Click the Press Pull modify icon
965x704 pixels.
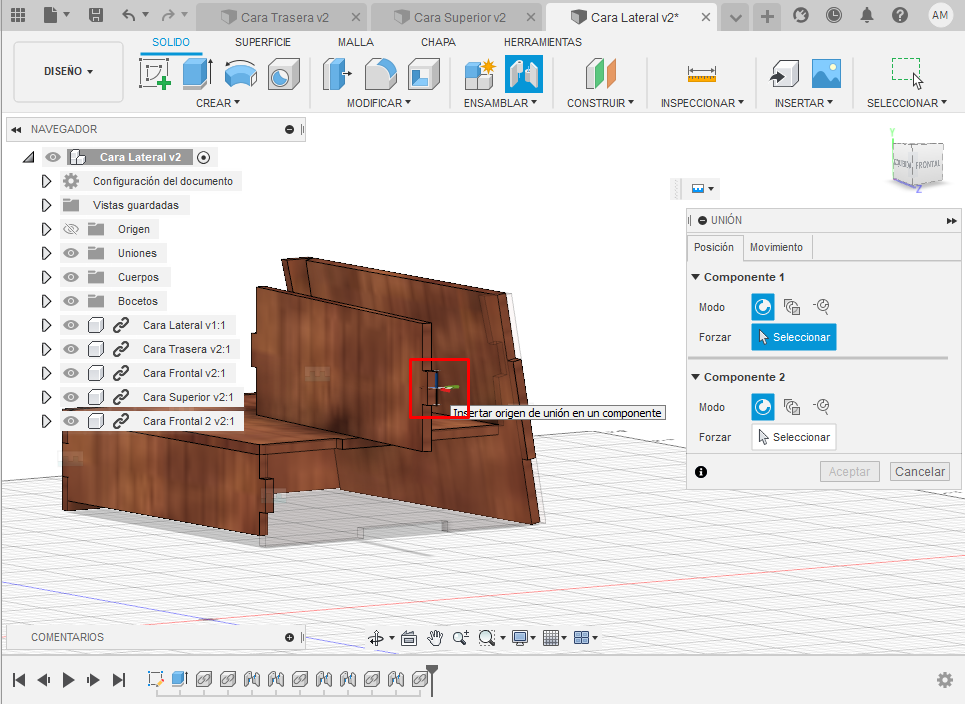(x=338, y=74)
